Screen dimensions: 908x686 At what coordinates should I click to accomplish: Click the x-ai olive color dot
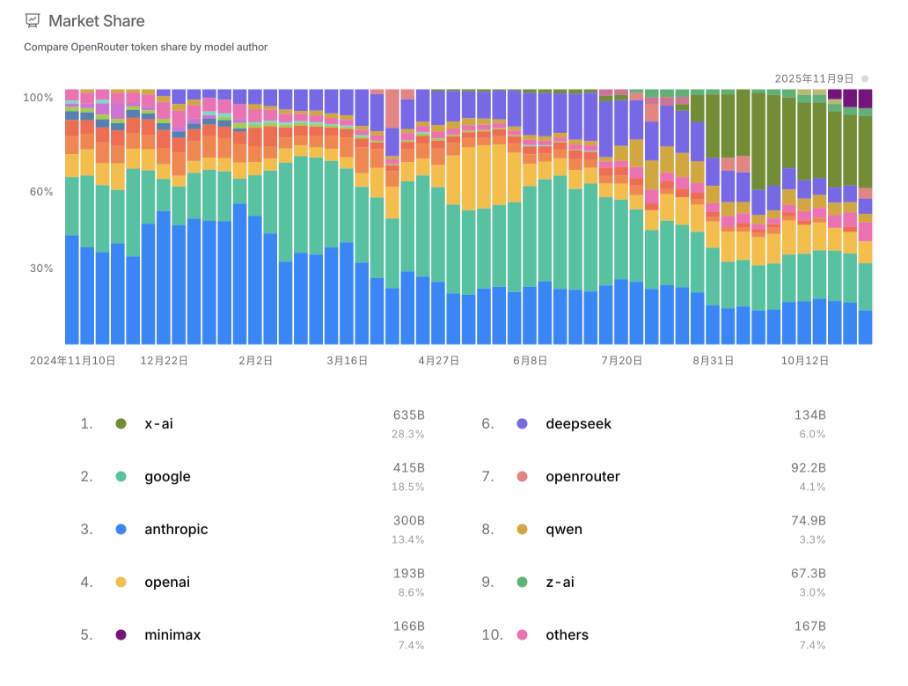tap(121, 424)
